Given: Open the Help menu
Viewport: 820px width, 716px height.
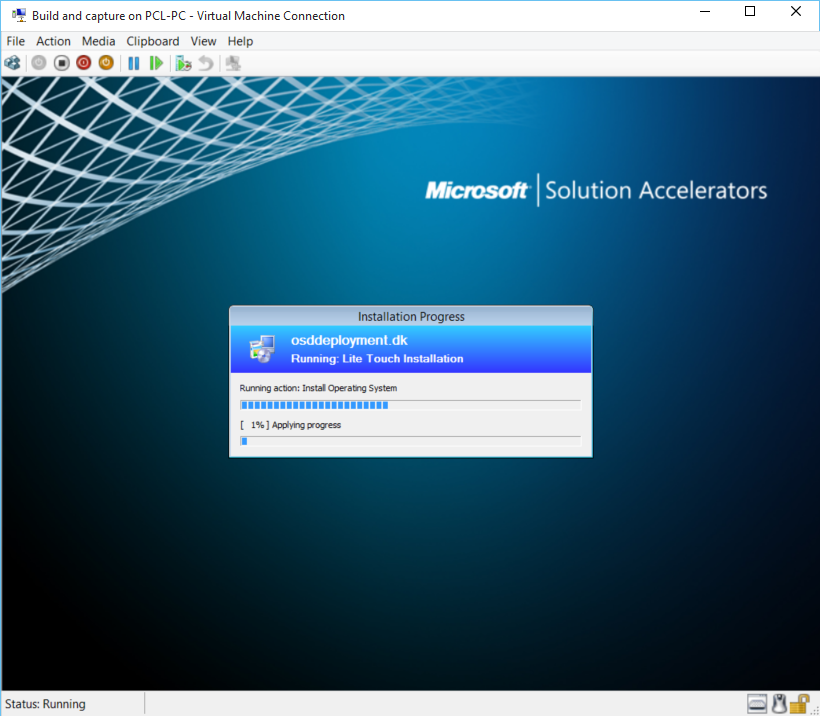Looking at the screenshot, I should coord(240,41).
